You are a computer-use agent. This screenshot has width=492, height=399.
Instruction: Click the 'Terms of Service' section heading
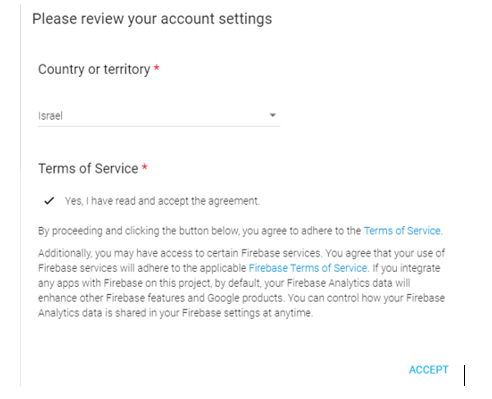click(x=88, y=168)
